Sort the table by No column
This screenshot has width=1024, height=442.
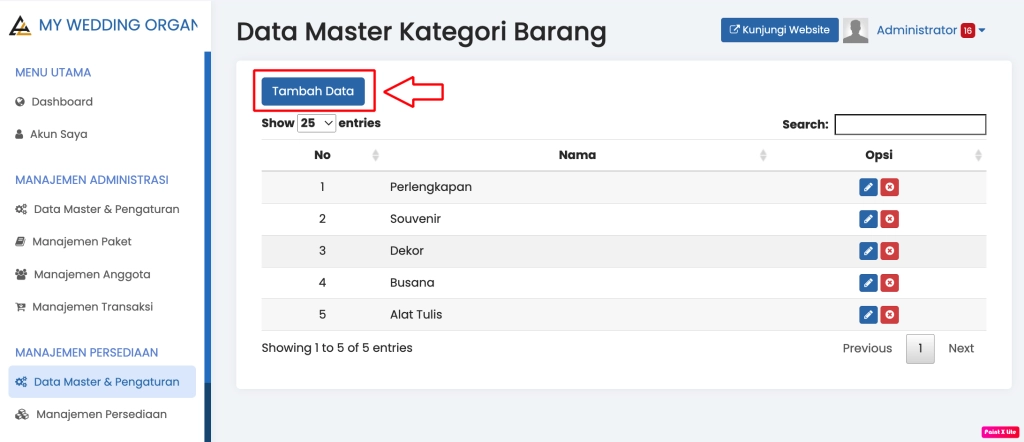(322, 155)
